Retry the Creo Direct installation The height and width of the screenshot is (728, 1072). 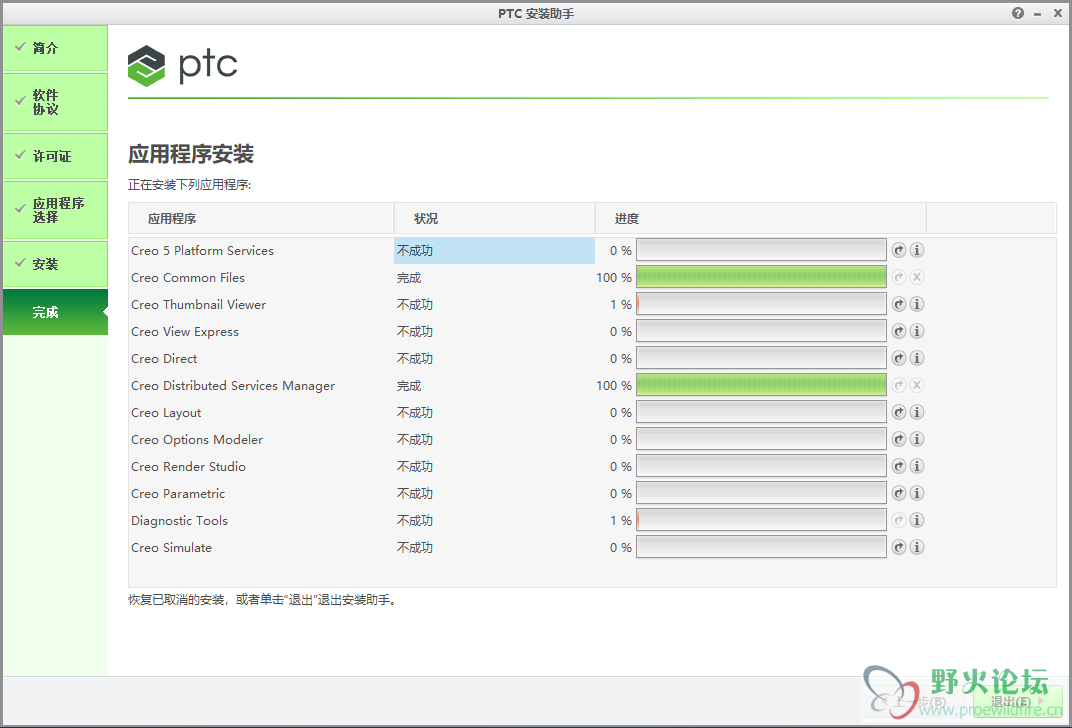899,358
